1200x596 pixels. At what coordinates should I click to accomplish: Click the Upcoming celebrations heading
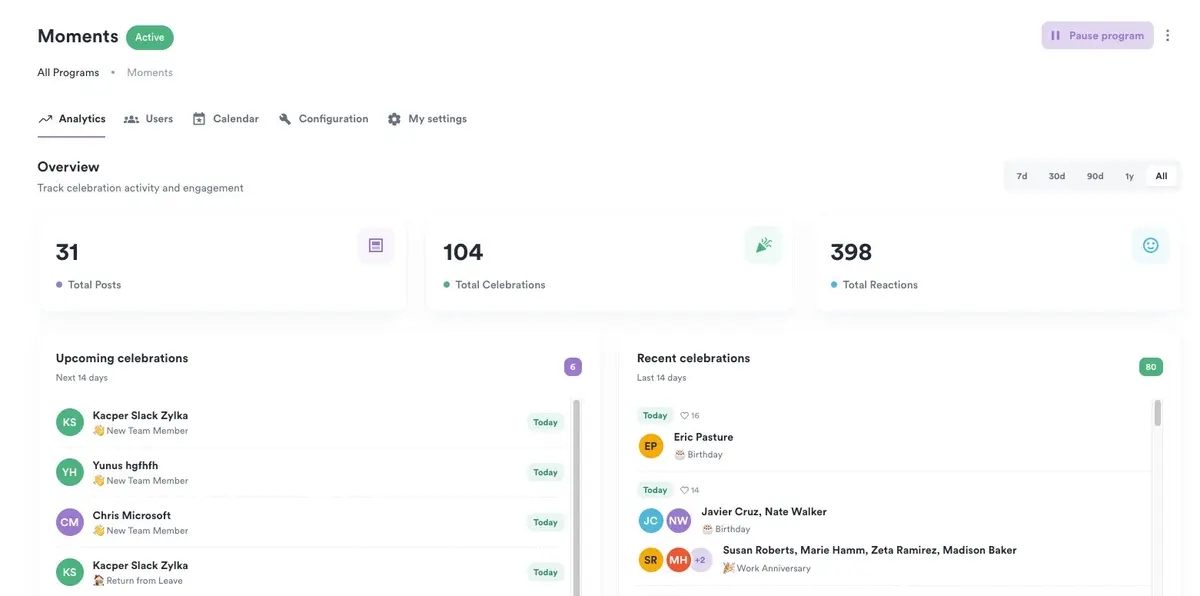click(122, 358)
